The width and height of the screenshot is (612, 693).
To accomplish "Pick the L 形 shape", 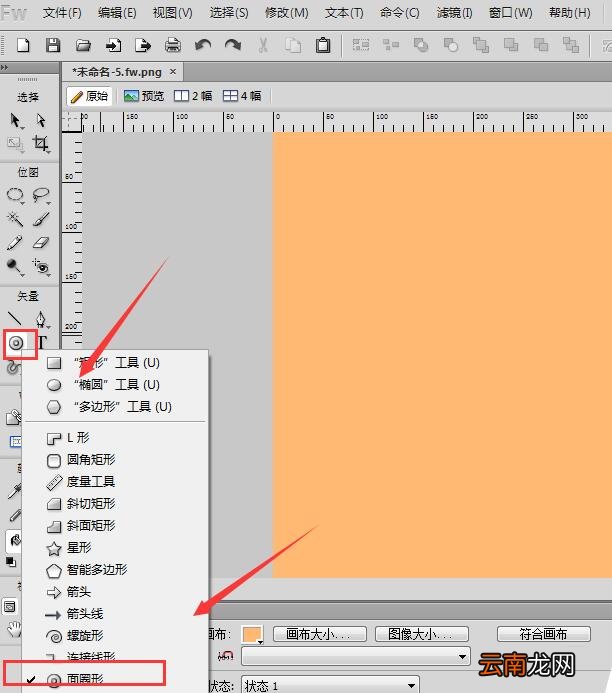I will (x=115, y=438).
